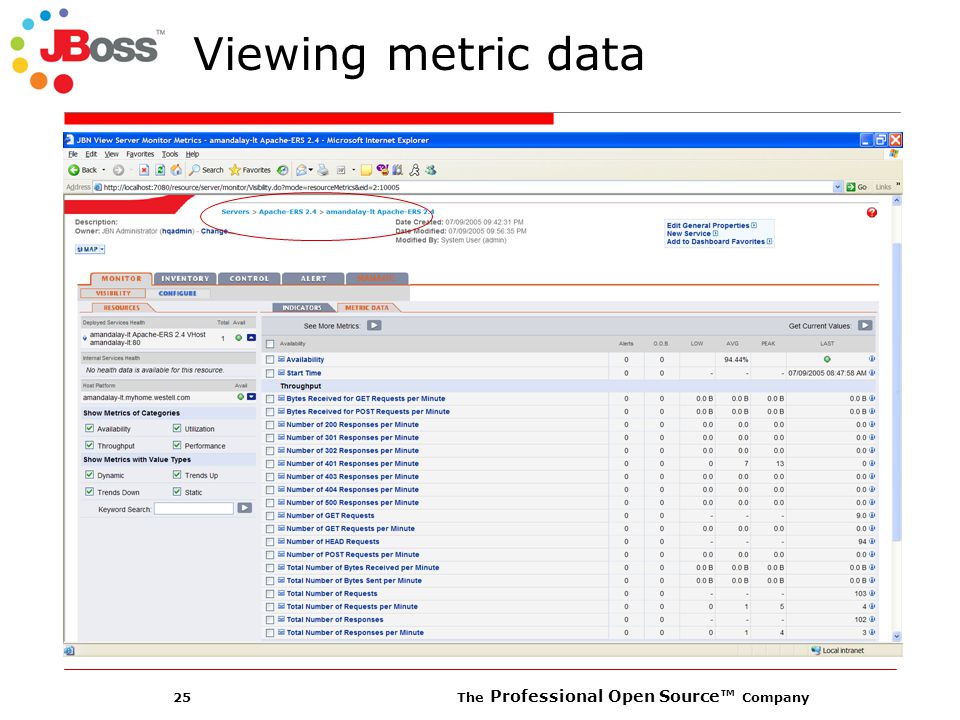Viewport: 960px width, 720px height.
Task: Open the Favorites menu
Action: click(x=140, y=154)
